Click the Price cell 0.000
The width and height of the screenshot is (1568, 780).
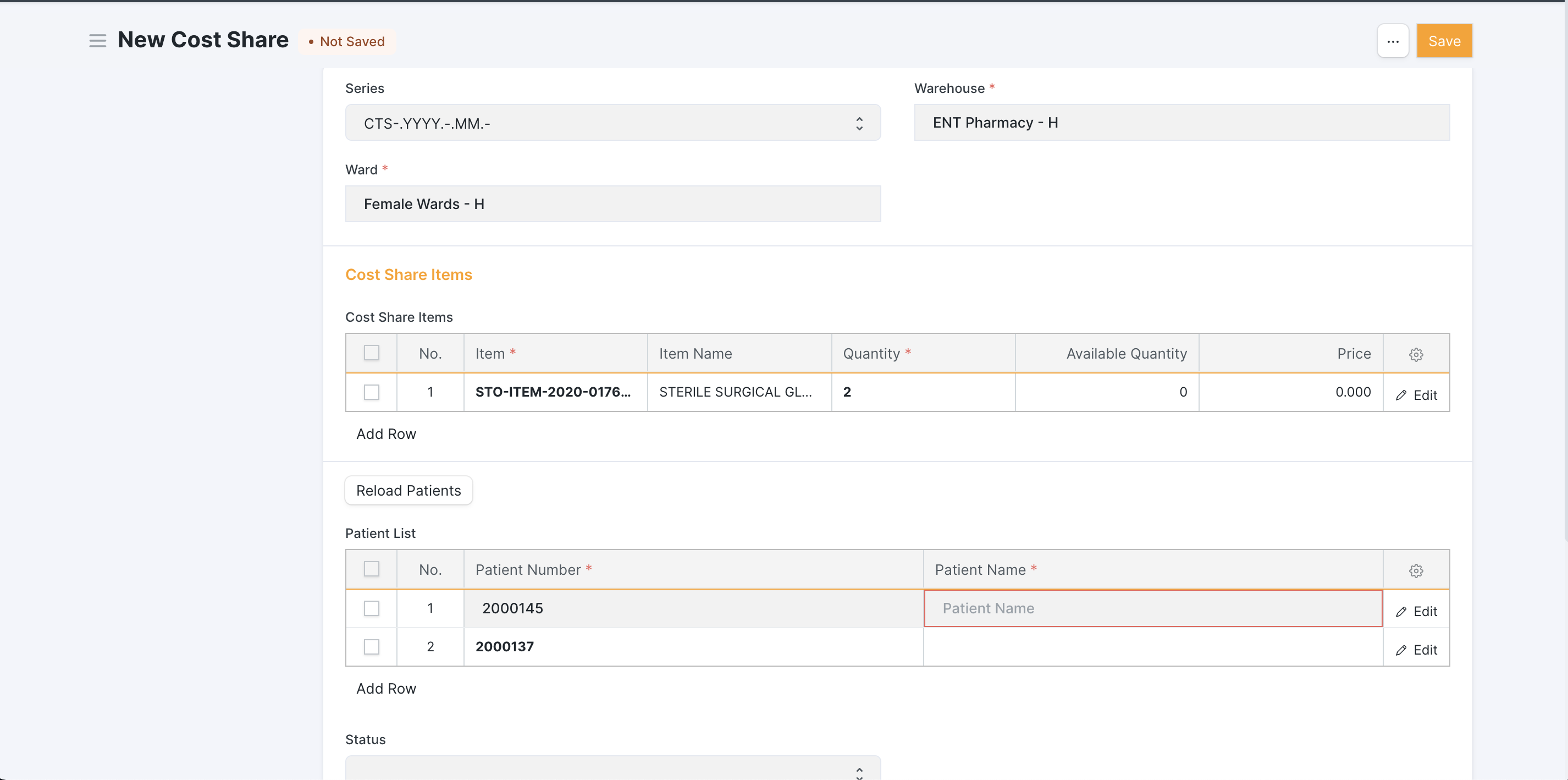click(1290, 392)
